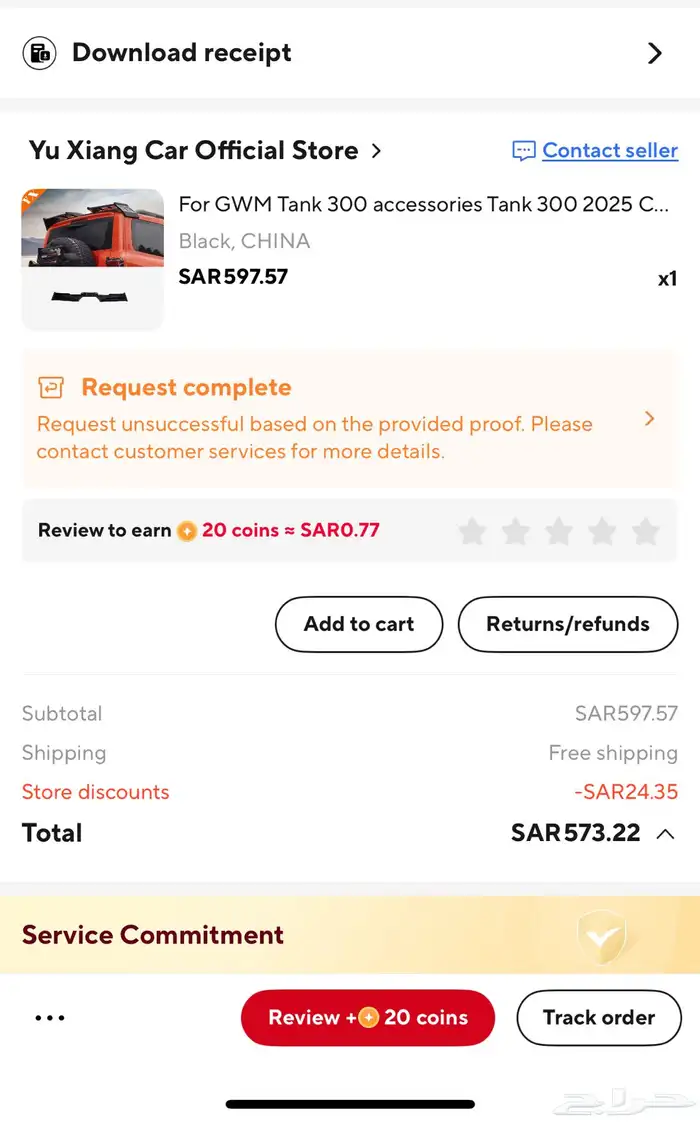Tap the Add to cart button
700x1123 pixels.
(x=358, y=624)
